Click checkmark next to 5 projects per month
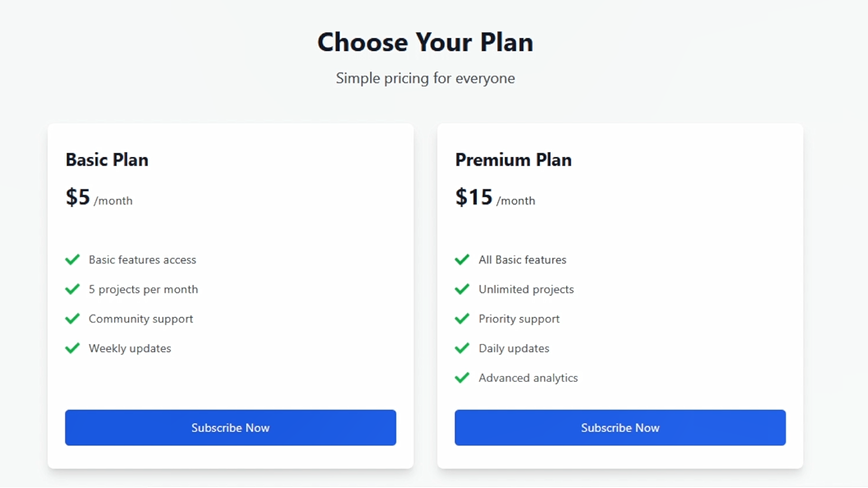The height and width of the screenshot is (488, 868). click(72, 289)
